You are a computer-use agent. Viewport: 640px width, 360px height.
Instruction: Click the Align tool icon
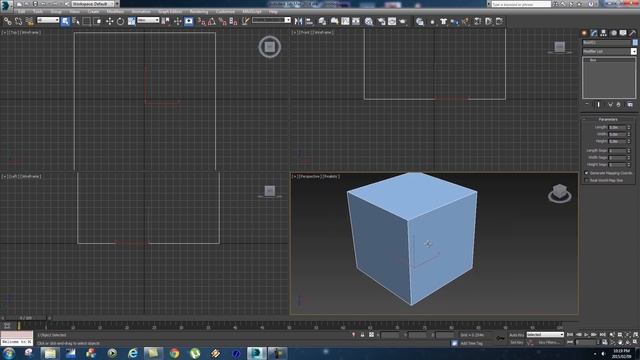coord(309,21)
